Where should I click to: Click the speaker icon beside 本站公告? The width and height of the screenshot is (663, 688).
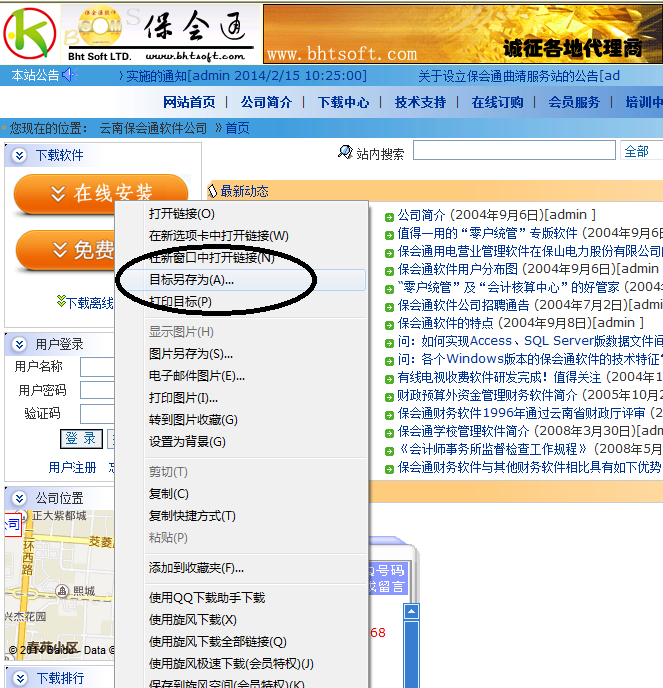(69, 76)
